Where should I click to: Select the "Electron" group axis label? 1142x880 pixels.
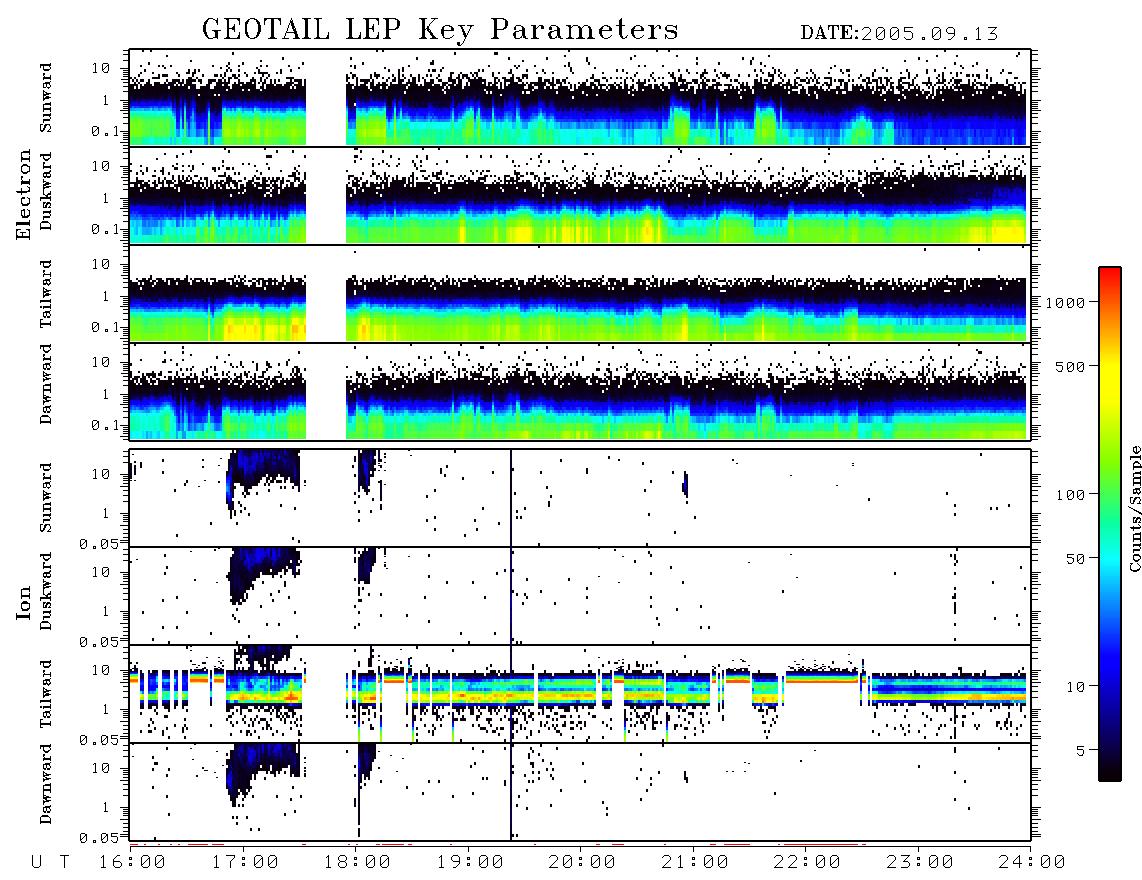pos(24,195)
